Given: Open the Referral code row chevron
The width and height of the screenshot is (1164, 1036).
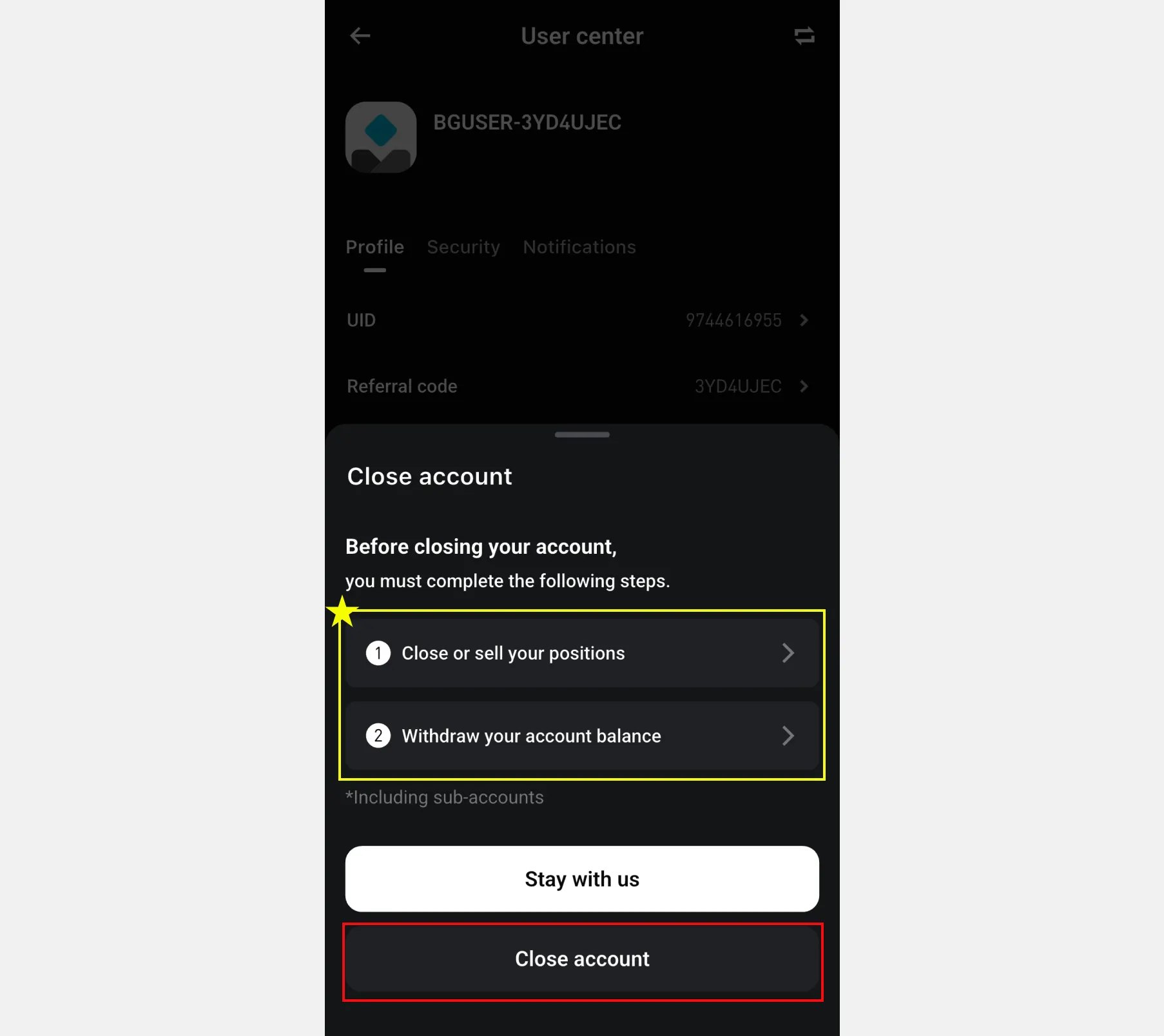Looking at the screenshot, I should coord(804,386).
